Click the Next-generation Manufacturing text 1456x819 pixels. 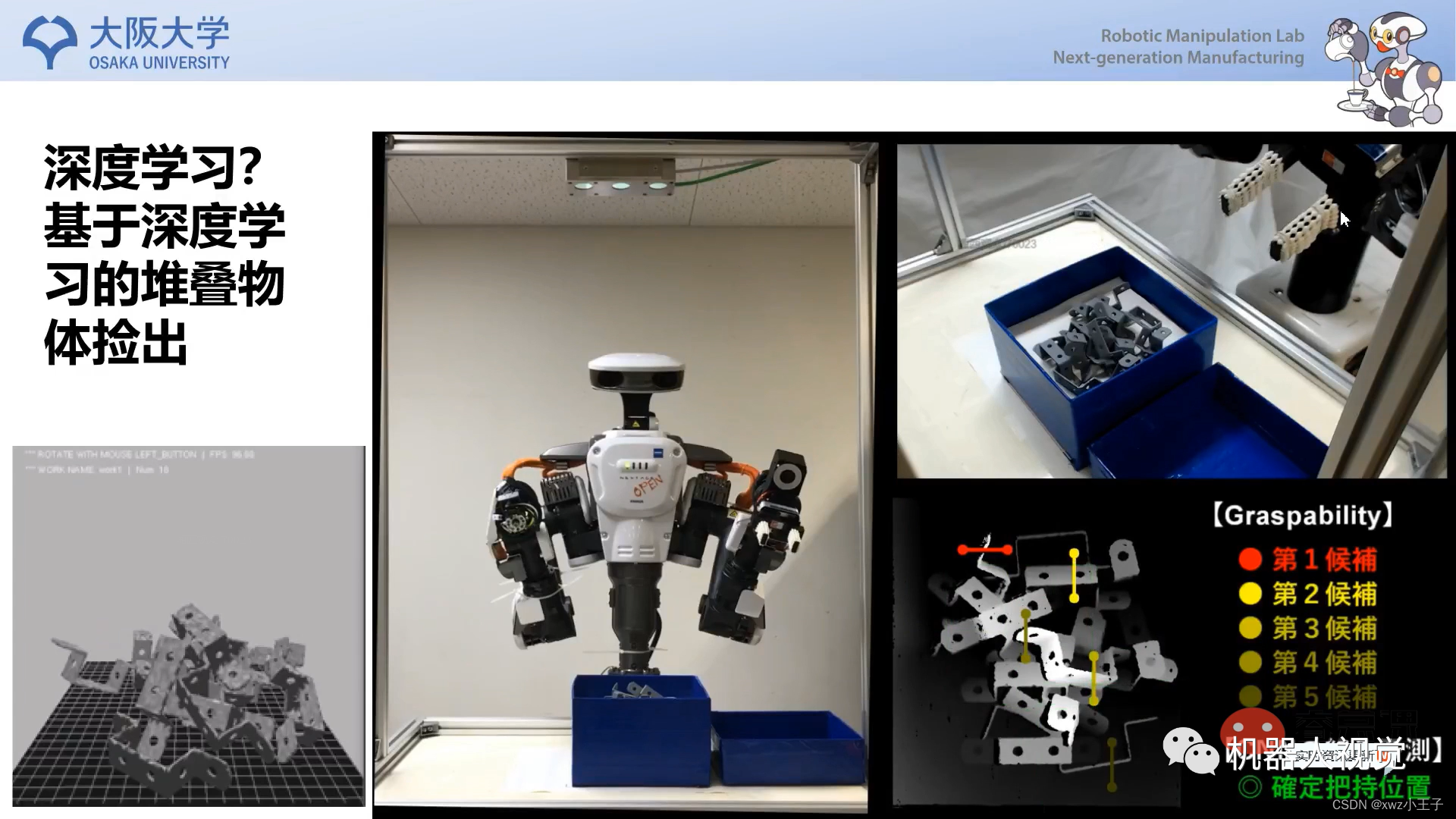pos(1178,58)
